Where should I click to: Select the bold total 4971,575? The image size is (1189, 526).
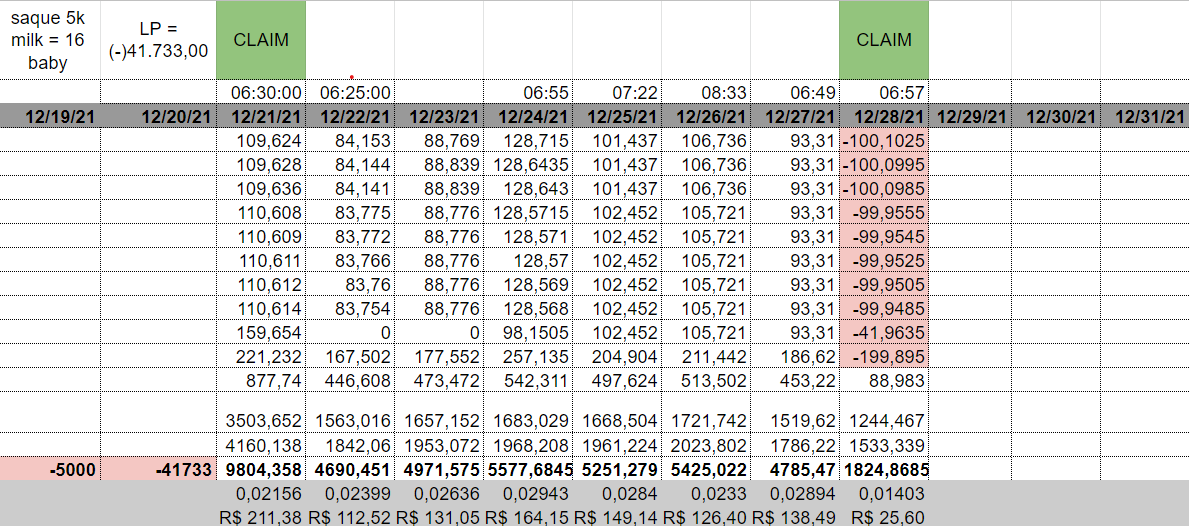click(439, 469)
